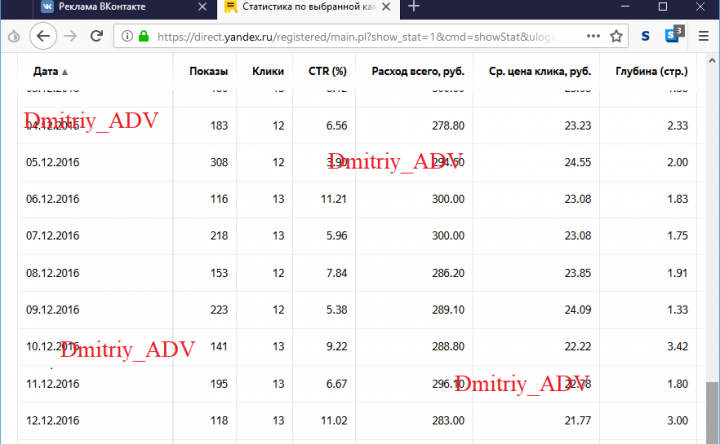Click CTR value 5.96
This screenshot has width=720, height=444.
click(337, 236)
